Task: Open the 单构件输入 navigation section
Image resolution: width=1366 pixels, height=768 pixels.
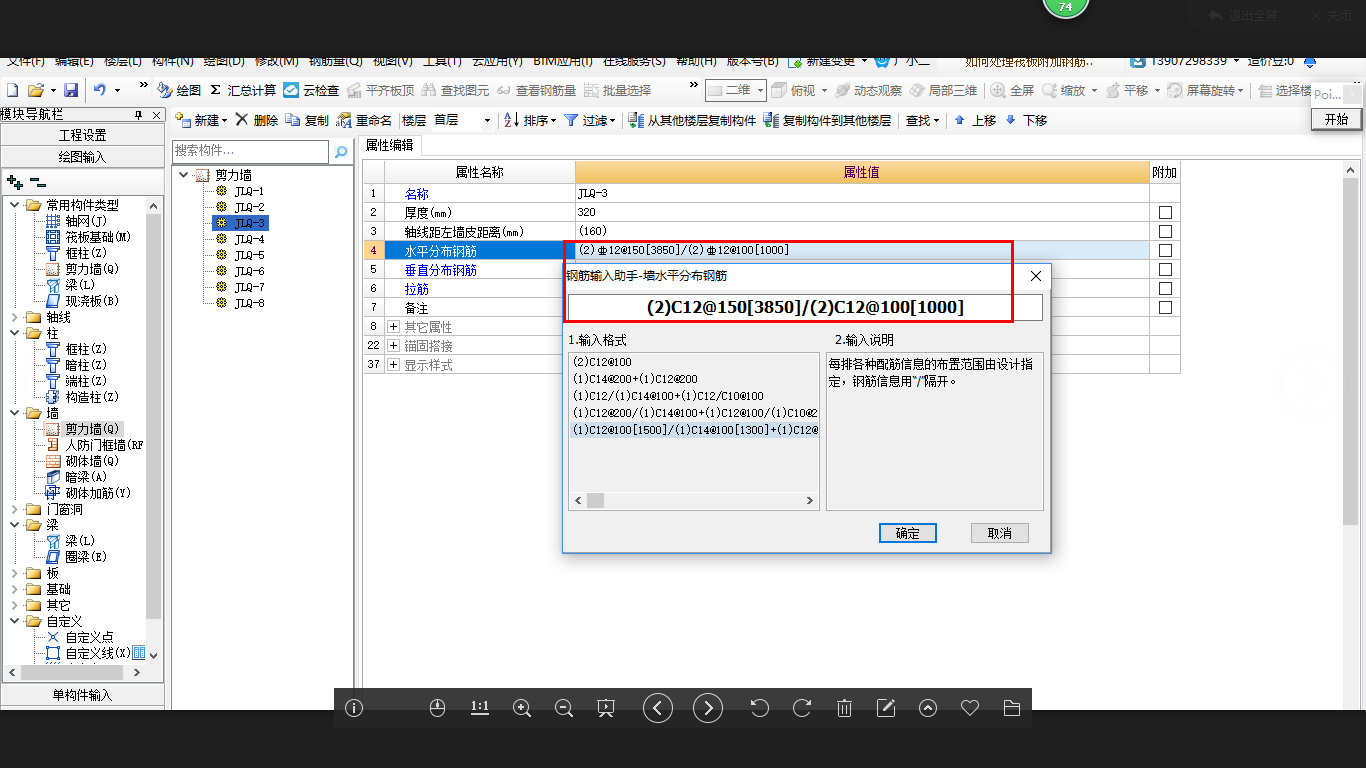Action: pyautogui.click(x=83, y=695)
